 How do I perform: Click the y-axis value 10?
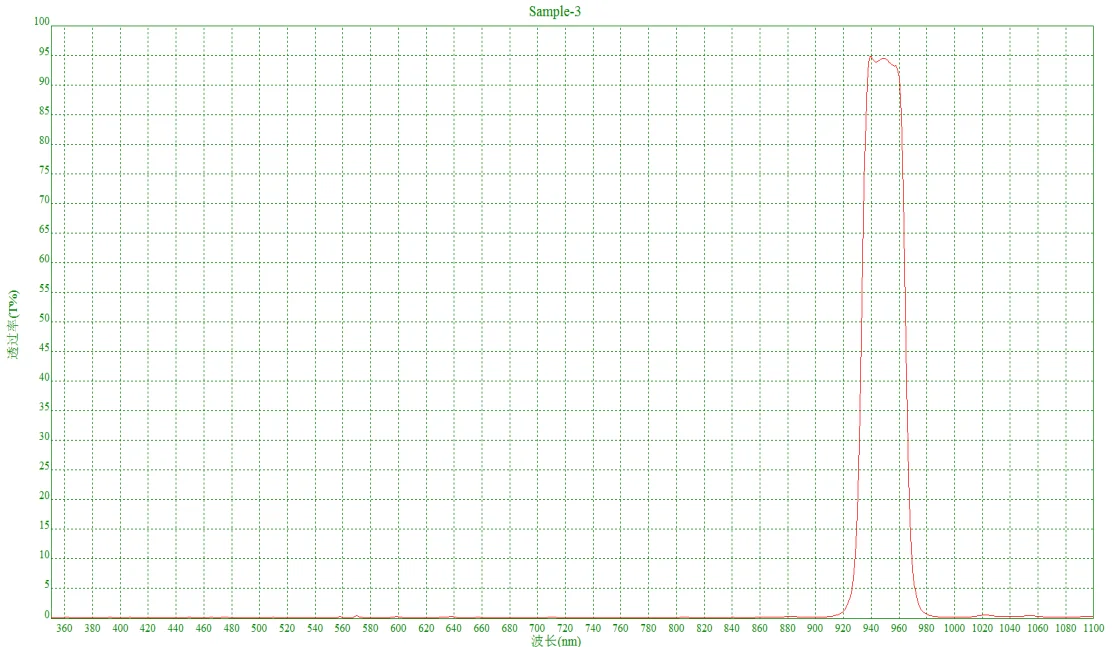(x=45, y=555)
